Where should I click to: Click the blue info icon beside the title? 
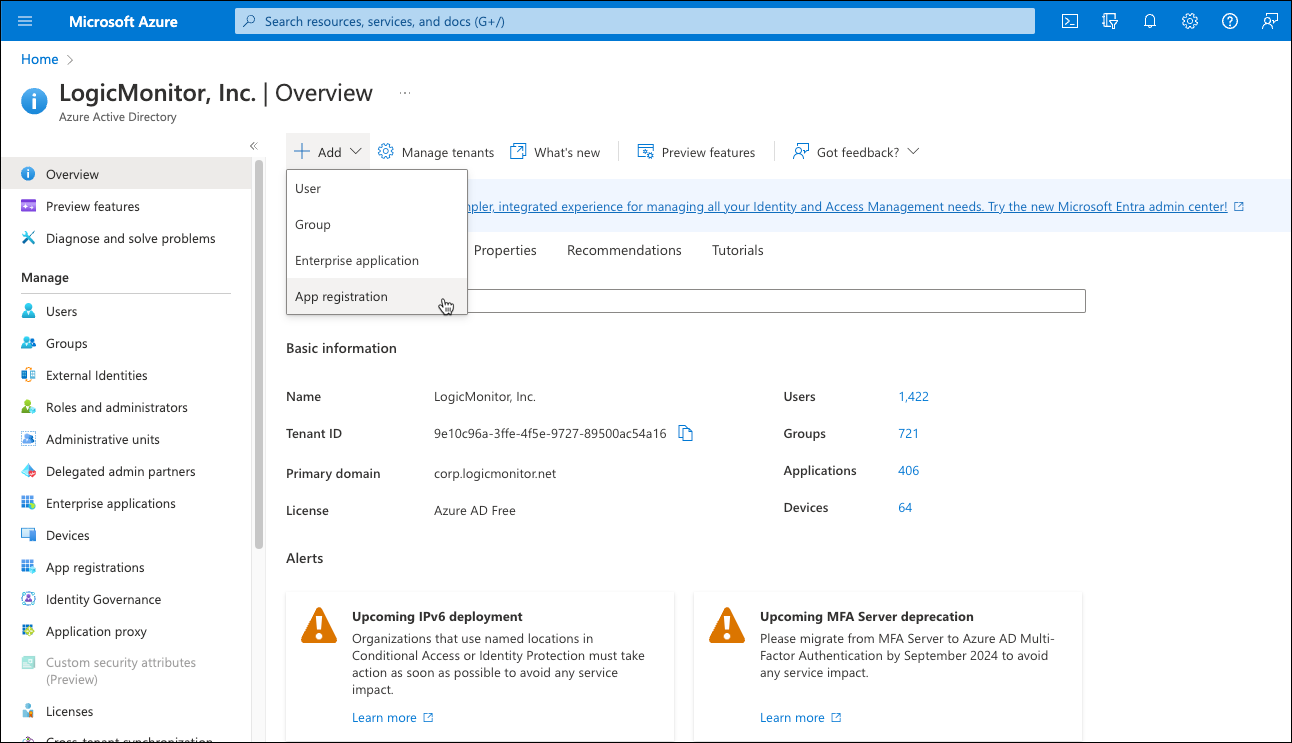pyautogui.click(x=34, y=101)
